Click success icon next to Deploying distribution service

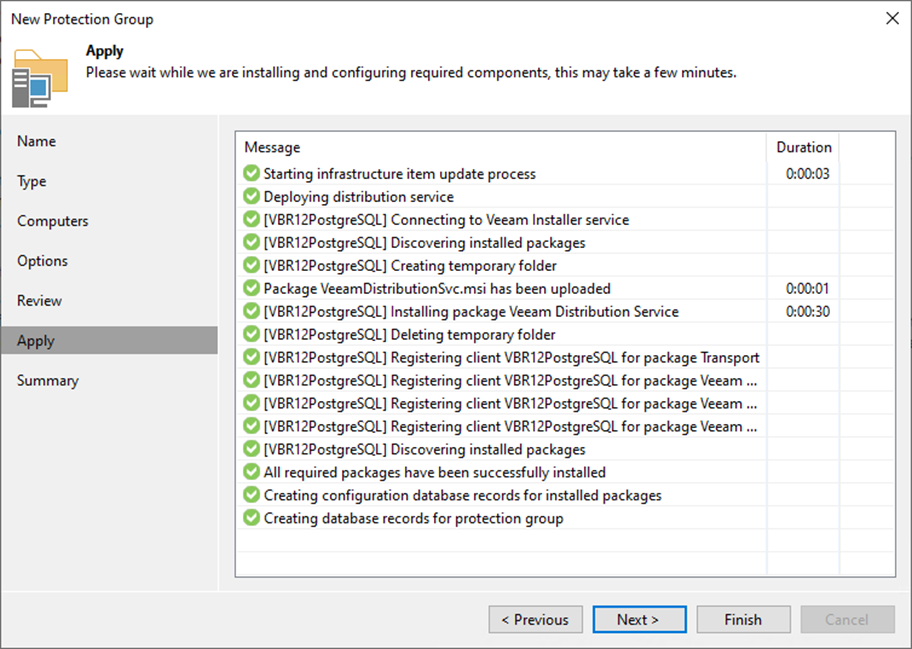[x=252, y=197]
